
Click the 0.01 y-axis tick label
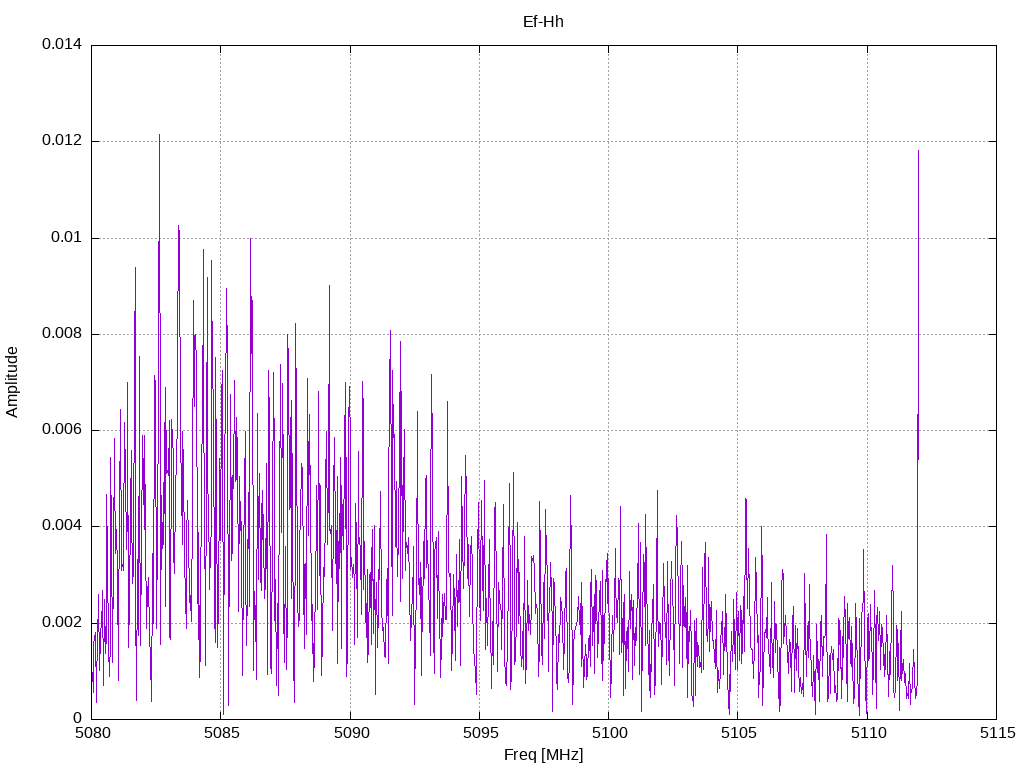point(67,237)
